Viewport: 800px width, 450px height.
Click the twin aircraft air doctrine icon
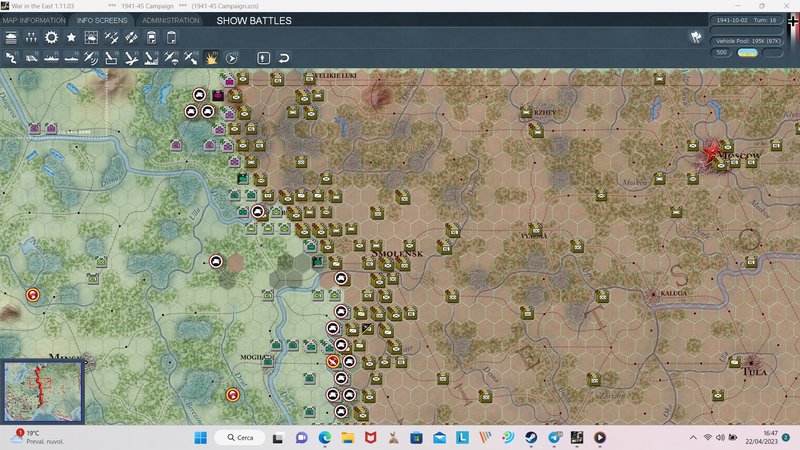click(111, 38)
